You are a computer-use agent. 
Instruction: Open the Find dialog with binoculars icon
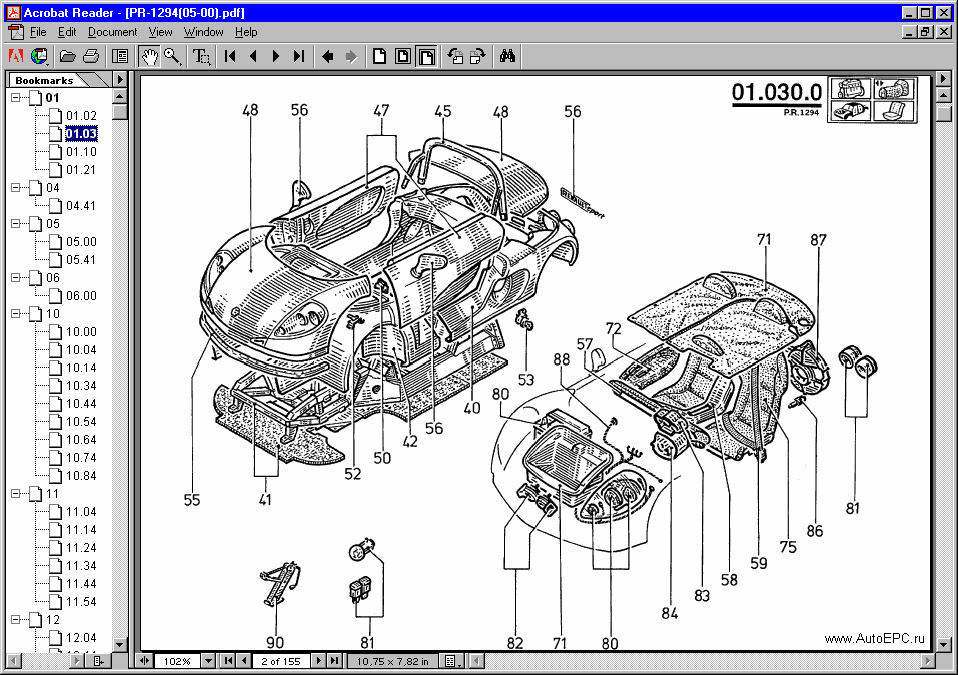(x=507, y=57)
